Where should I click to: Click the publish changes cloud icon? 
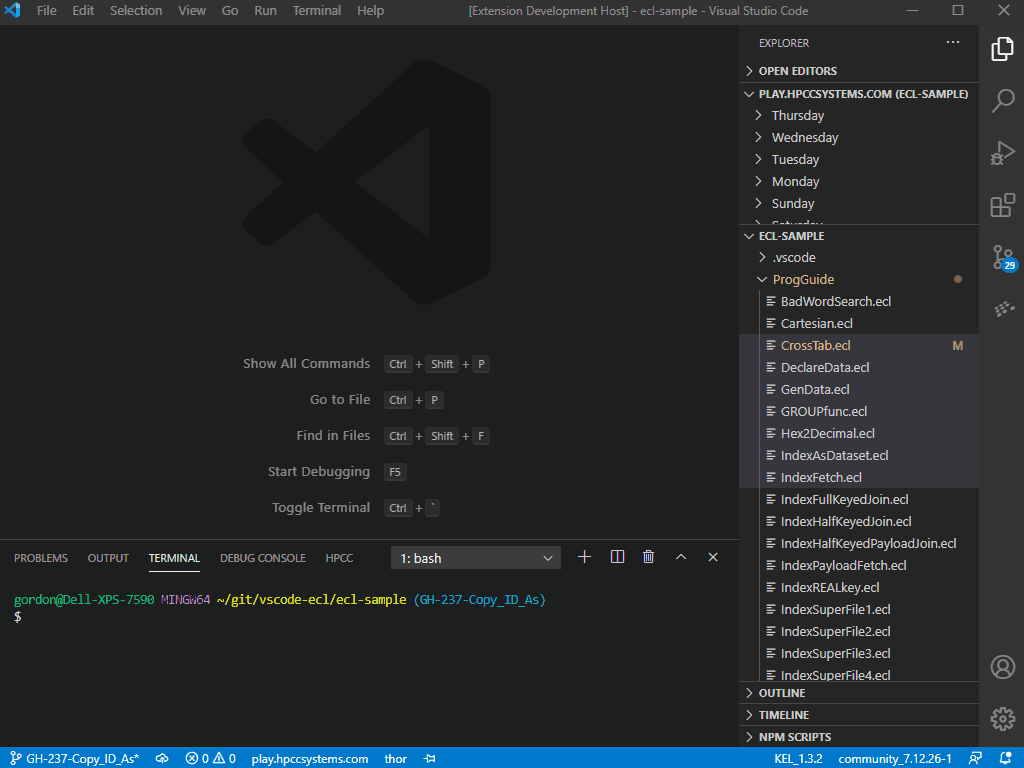[162, 758]
